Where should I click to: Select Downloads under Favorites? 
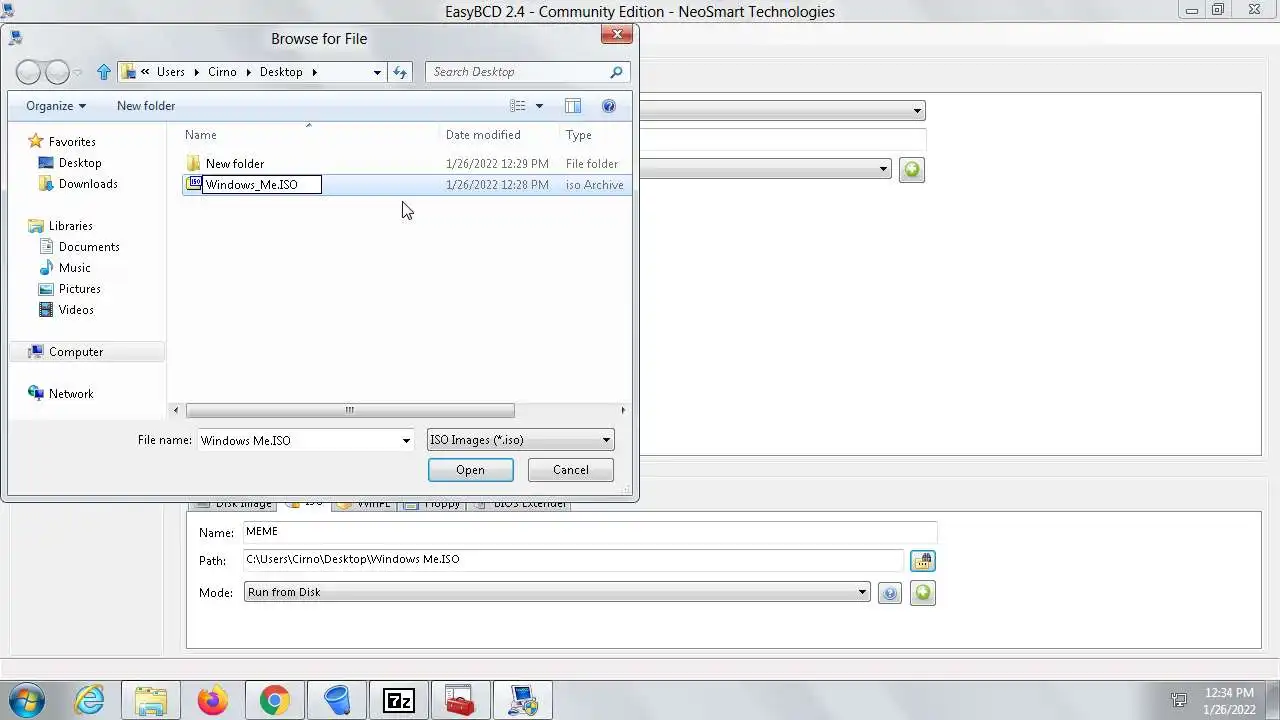88,184
